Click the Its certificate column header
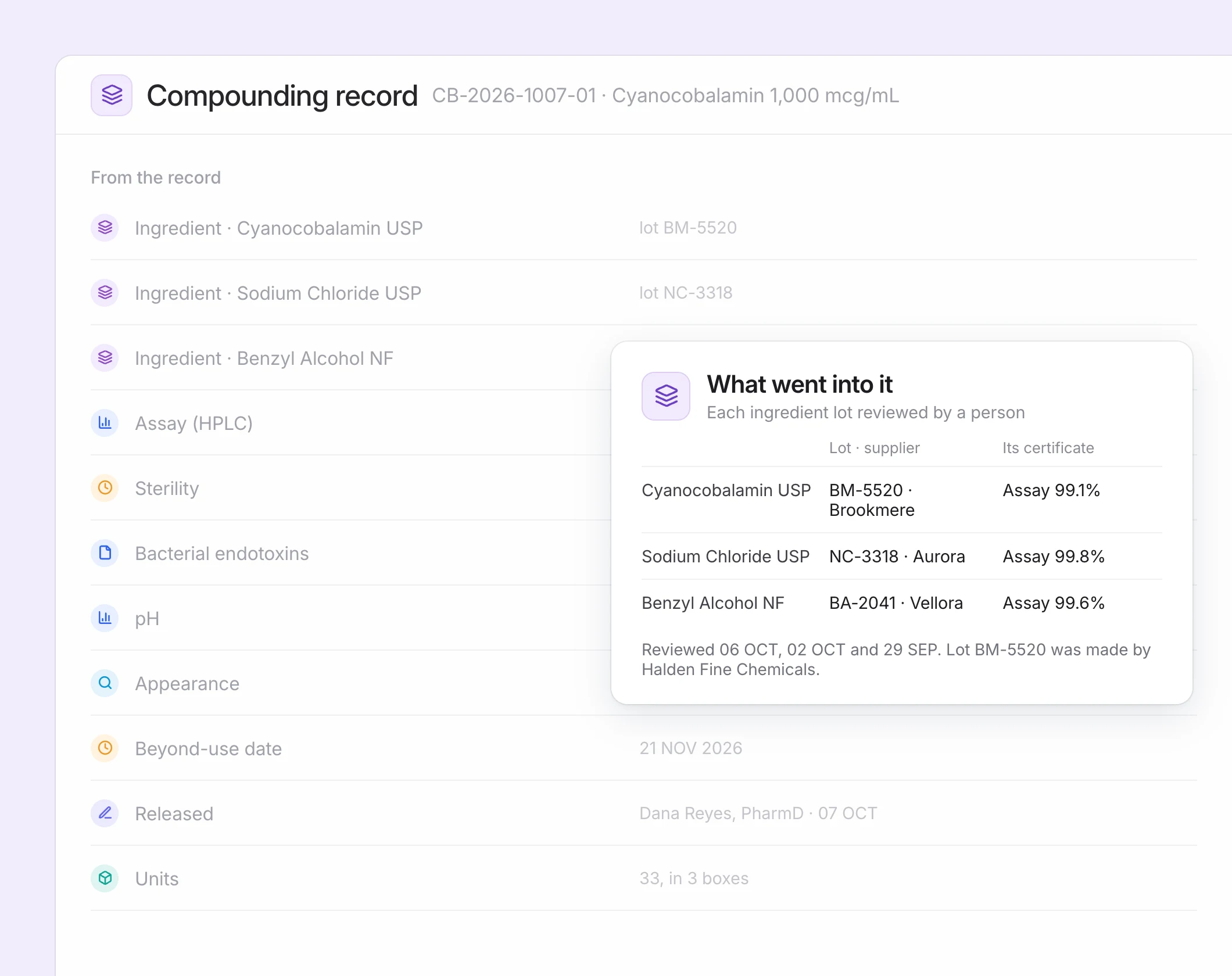 (1048, 448)
